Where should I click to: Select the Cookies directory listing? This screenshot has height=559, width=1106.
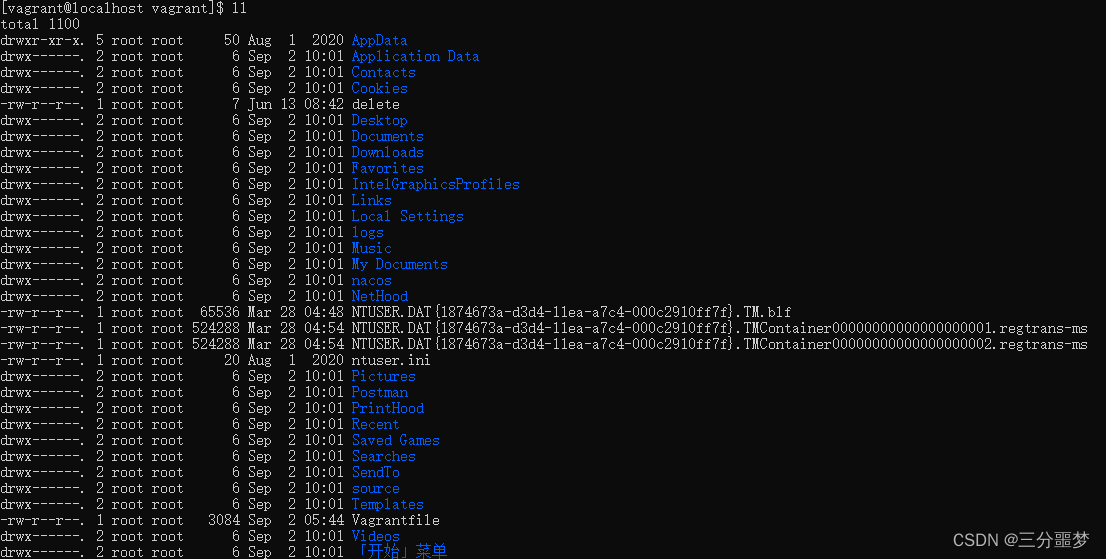tap(379, 88)
